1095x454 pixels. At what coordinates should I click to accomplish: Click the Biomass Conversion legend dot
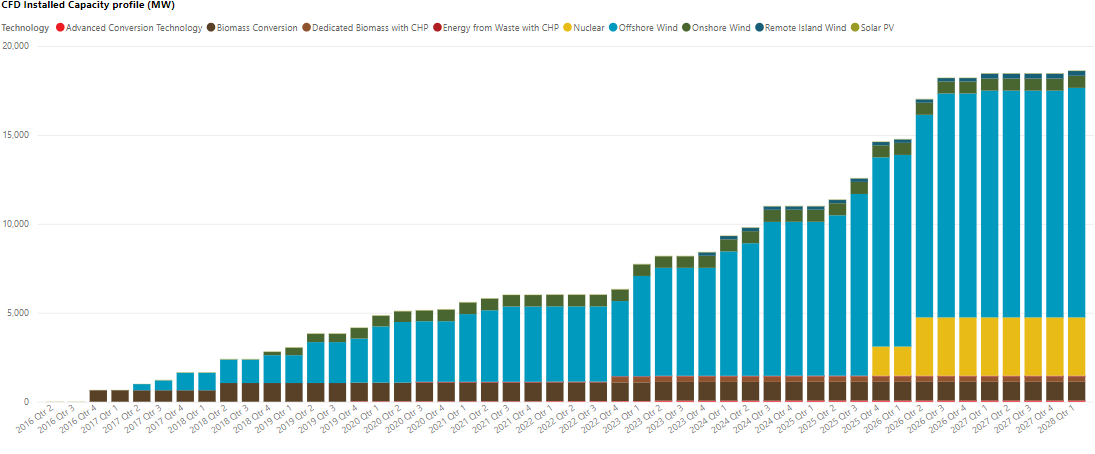coord(210,27)
